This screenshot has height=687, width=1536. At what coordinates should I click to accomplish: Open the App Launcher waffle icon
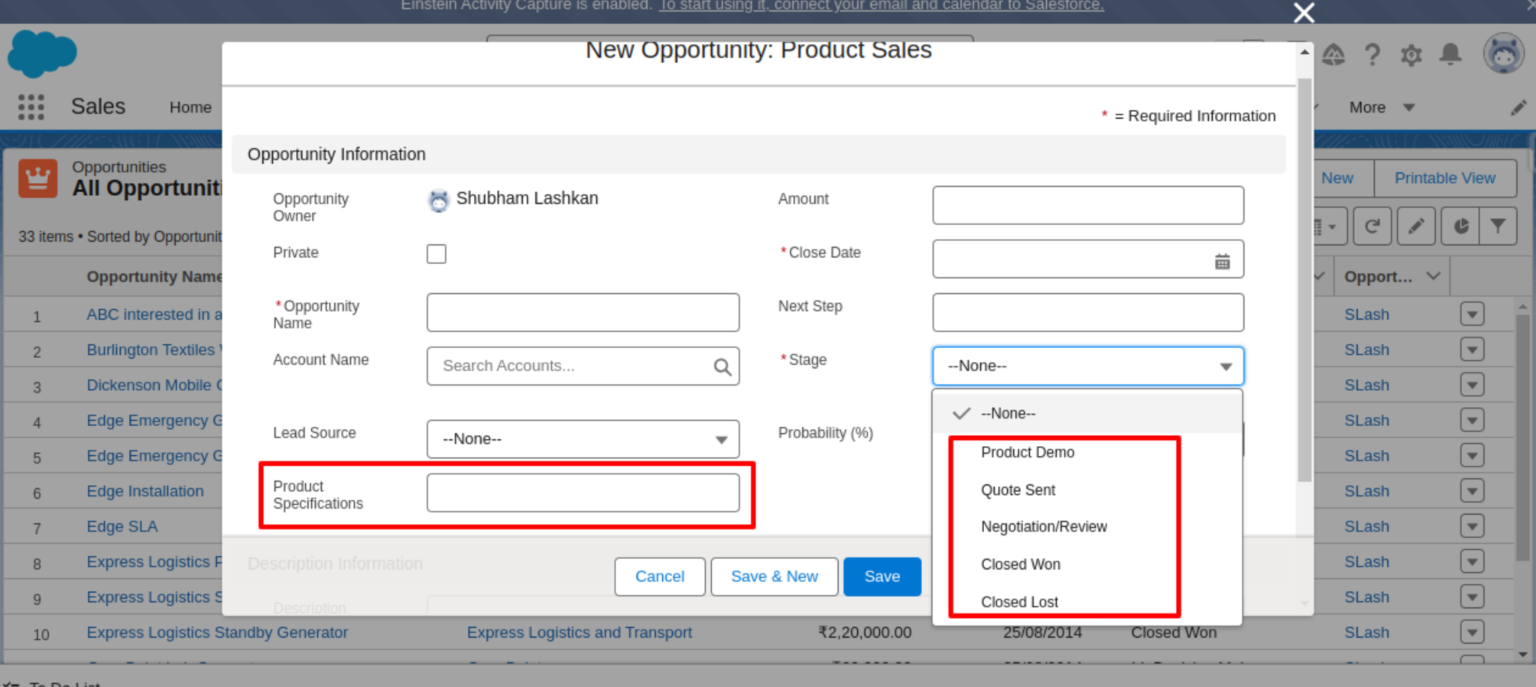pyautogui.click(x=31, y=107)
